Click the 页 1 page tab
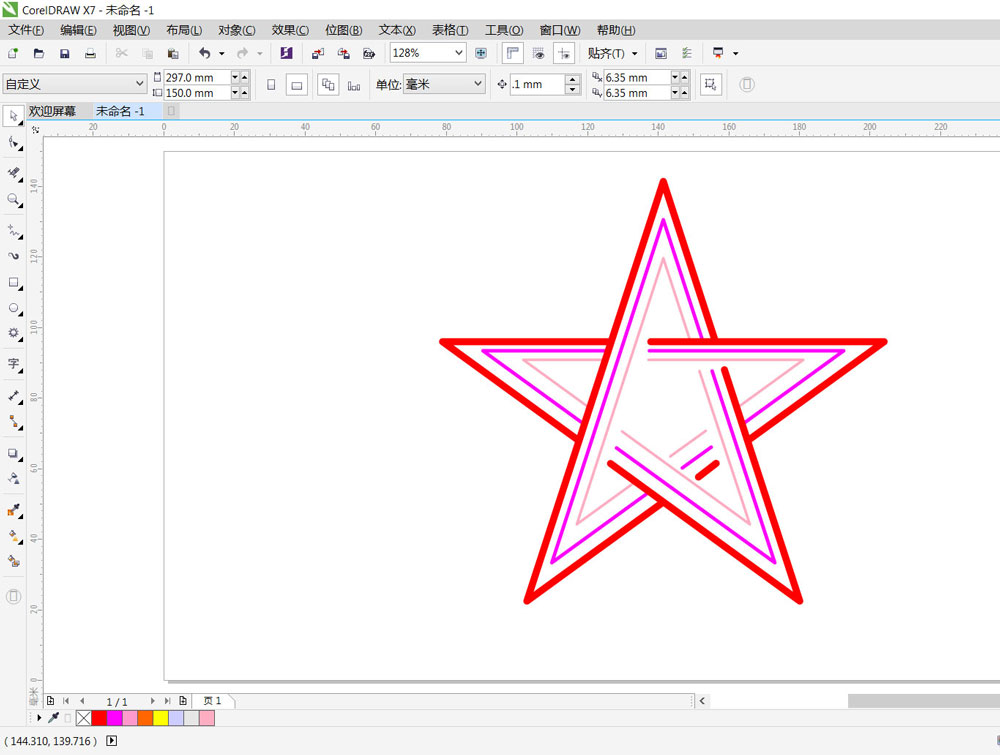The image size is (1000, 755). coord(212,702)
